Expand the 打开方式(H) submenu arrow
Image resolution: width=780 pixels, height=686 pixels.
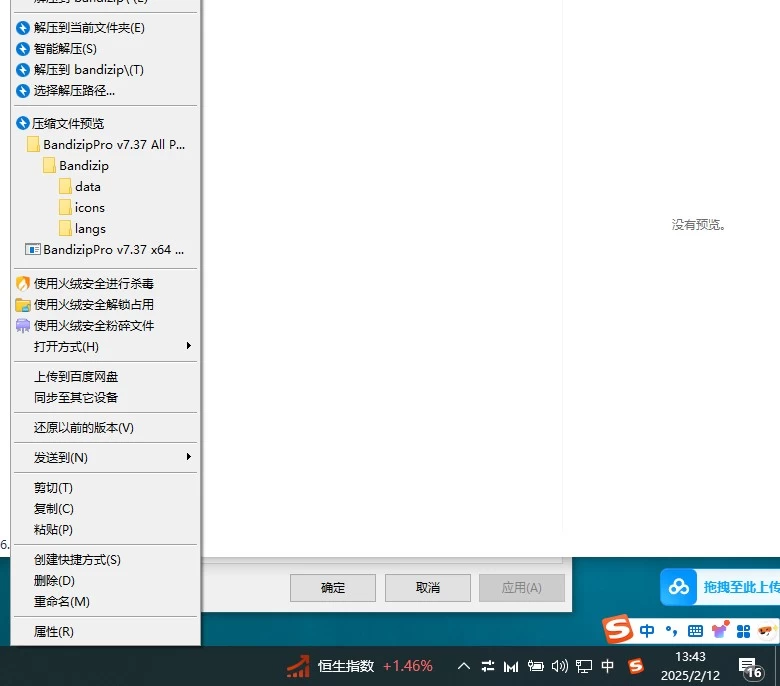[189, 345]
